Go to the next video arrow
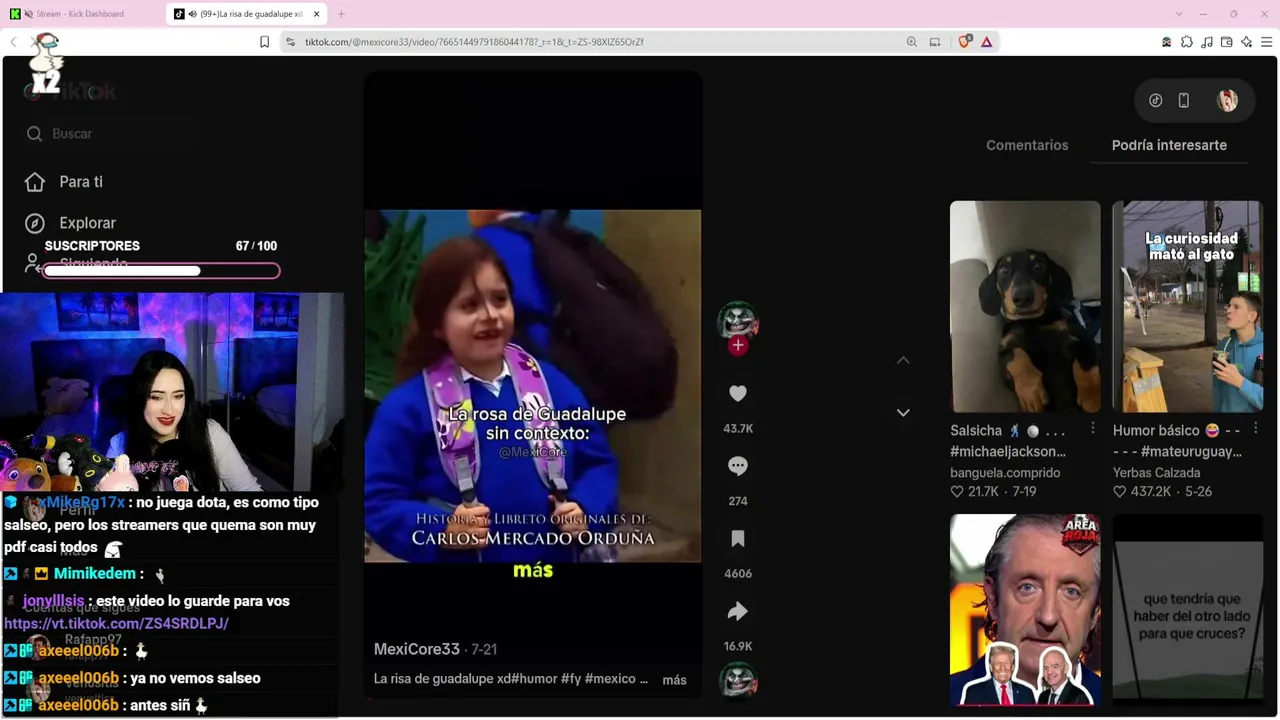Image resolution: width=1280 pixels, height=720 pixels. pos(903,413)
